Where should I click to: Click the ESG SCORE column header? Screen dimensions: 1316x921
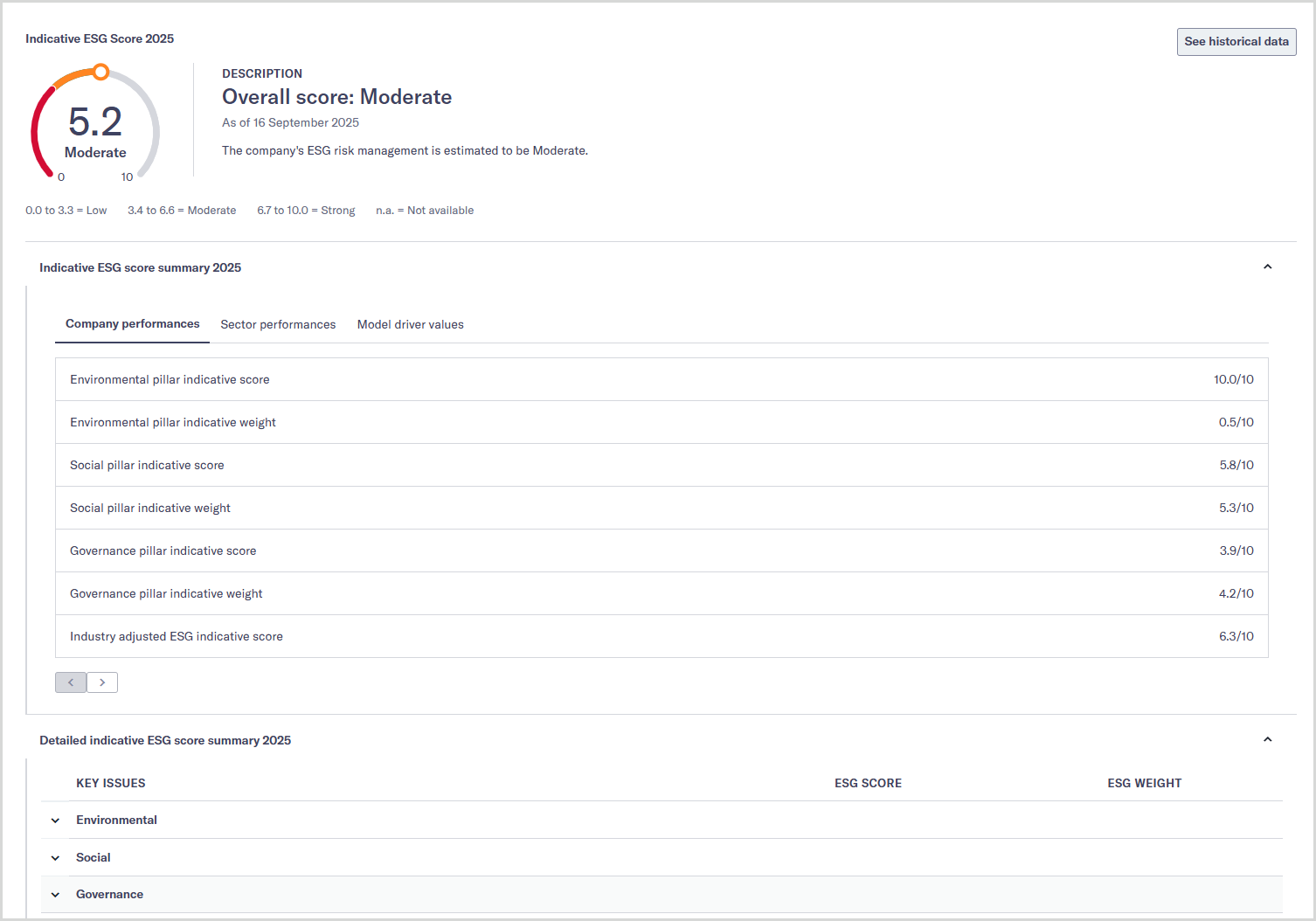pos(868,784)
